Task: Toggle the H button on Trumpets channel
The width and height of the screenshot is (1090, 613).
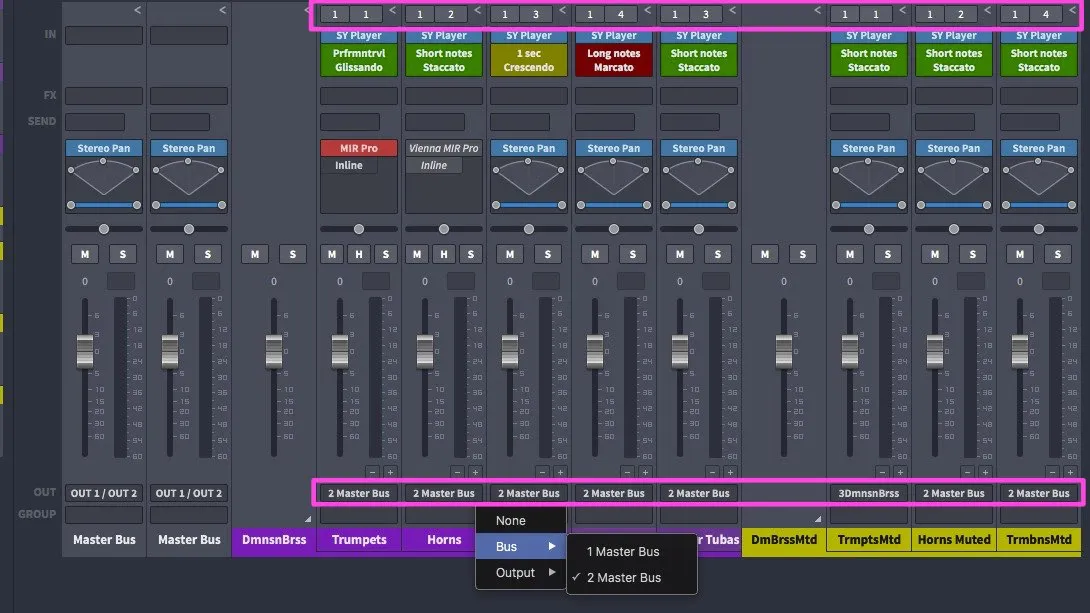Action: 359,254
